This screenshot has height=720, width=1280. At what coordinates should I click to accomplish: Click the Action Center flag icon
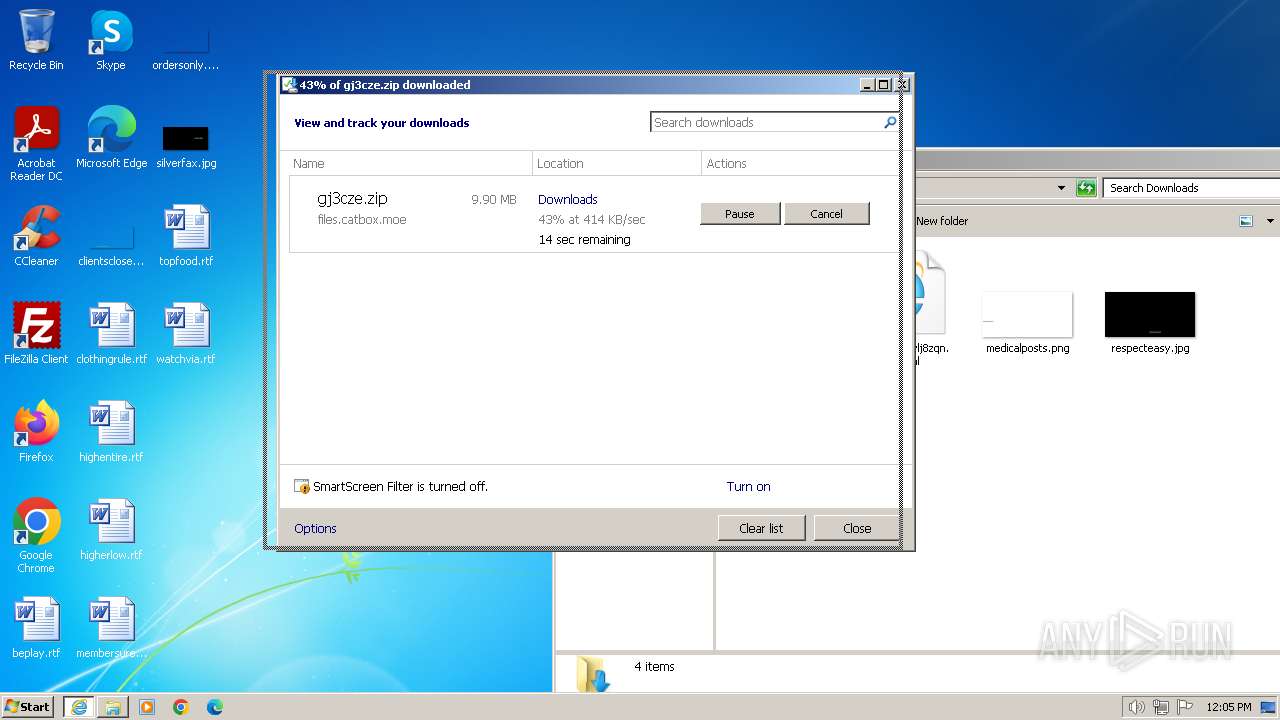(1185, 707)
